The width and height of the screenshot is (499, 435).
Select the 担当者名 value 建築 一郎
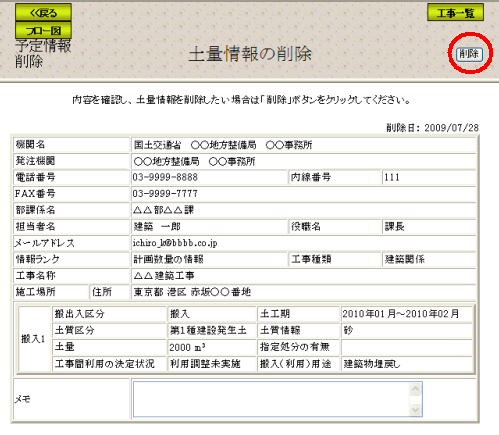point(157,227)
